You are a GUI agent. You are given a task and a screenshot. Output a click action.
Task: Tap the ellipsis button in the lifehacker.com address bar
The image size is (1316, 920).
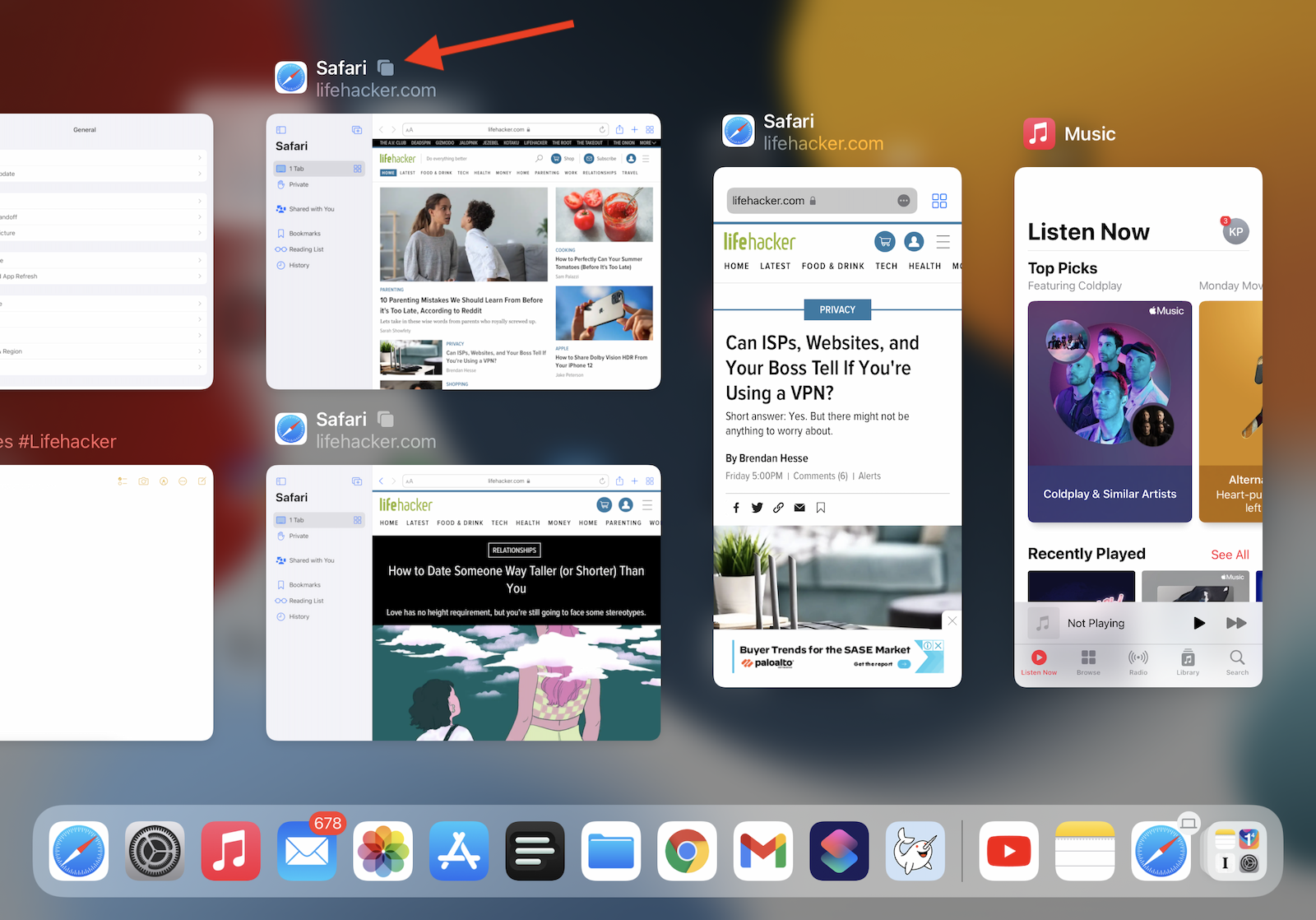pyautogui.click(x=903, y=201)
